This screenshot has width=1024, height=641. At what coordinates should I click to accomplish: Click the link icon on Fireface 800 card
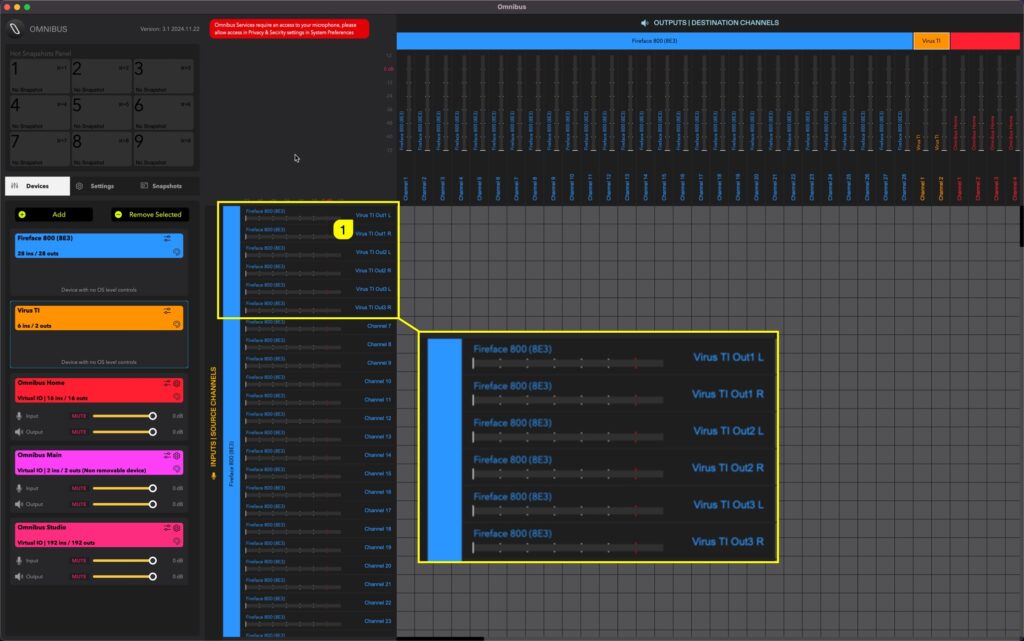click(177, 252)
